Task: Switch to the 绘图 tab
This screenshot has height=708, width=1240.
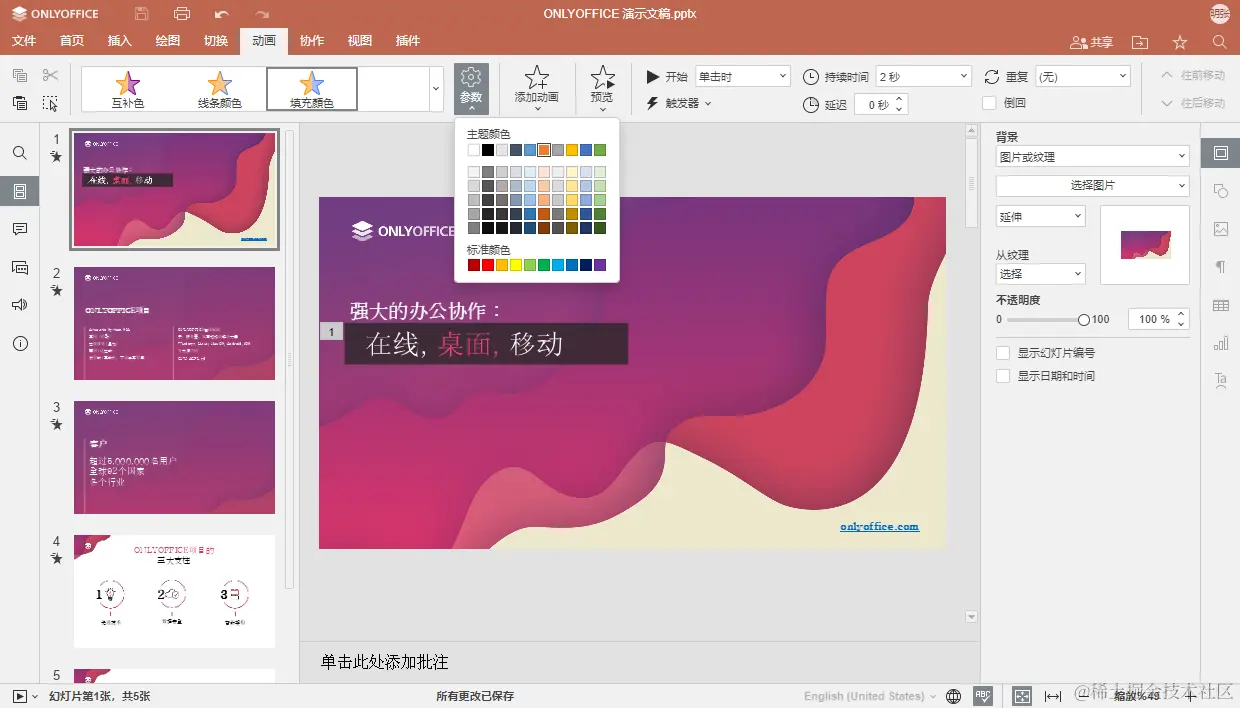Action: coord(168,42)
